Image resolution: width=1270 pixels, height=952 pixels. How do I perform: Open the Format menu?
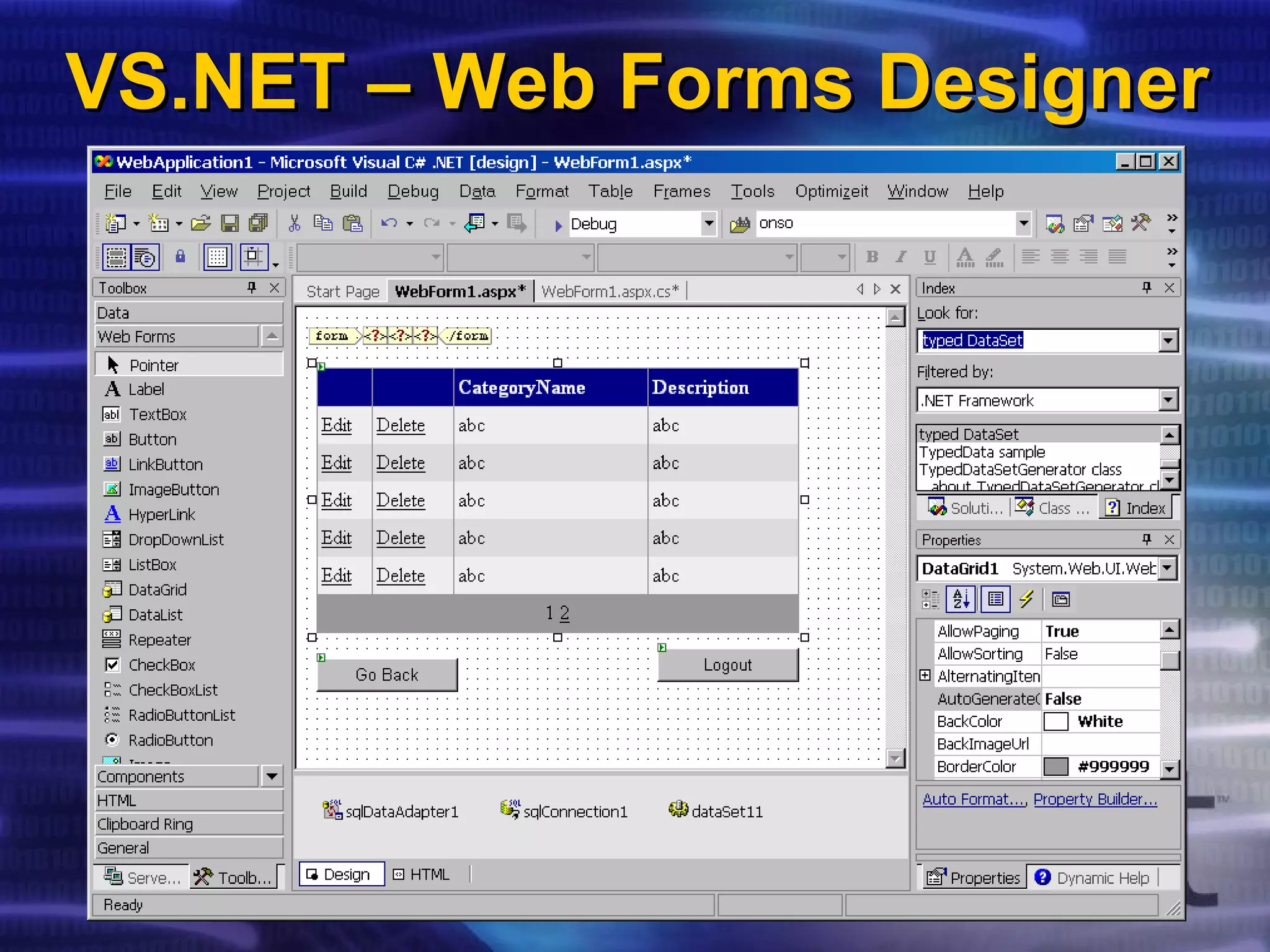(x=541, y=192)
